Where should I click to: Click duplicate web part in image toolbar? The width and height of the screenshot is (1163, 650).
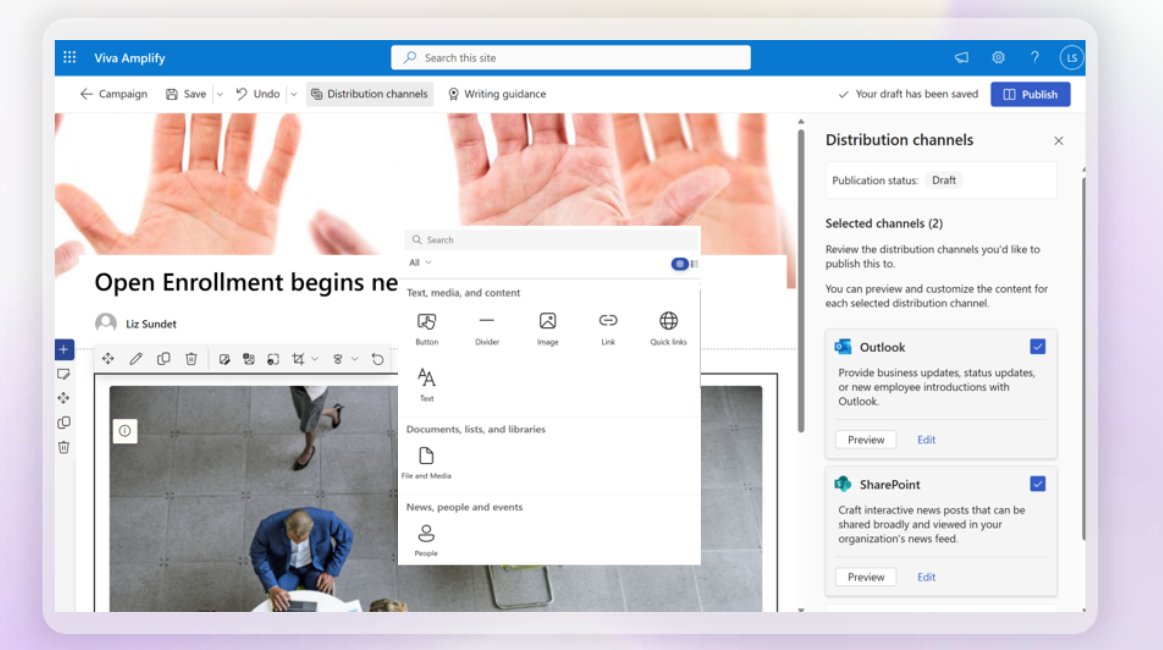coord(163,359)
